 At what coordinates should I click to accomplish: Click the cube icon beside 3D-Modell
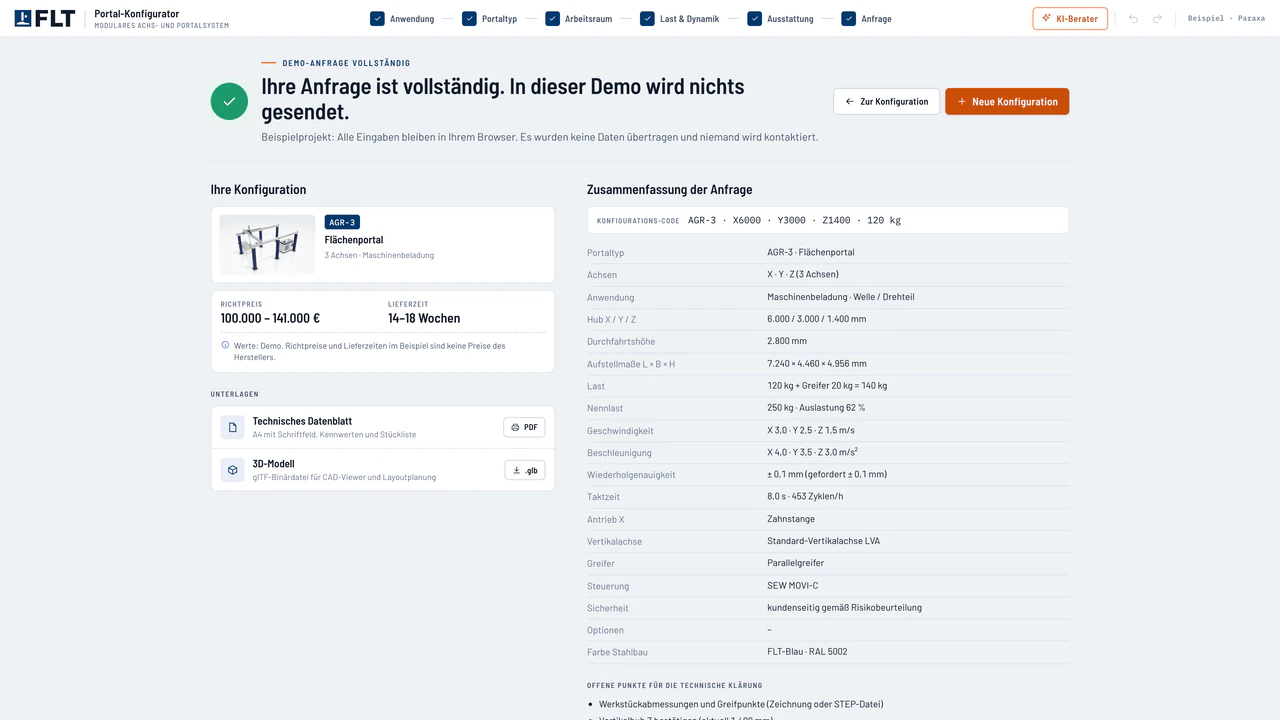pyautogui.click(x=232, y=470)
